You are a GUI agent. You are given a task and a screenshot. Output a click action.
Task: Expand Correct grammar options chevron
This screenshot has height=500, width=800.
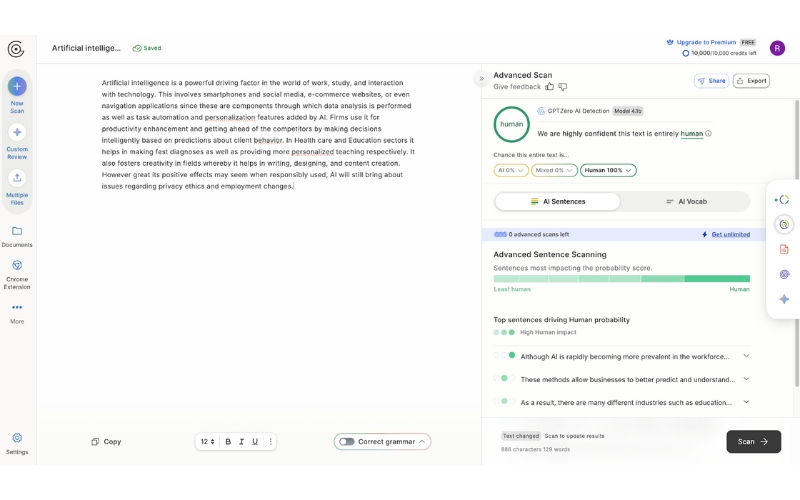point(422,442)
